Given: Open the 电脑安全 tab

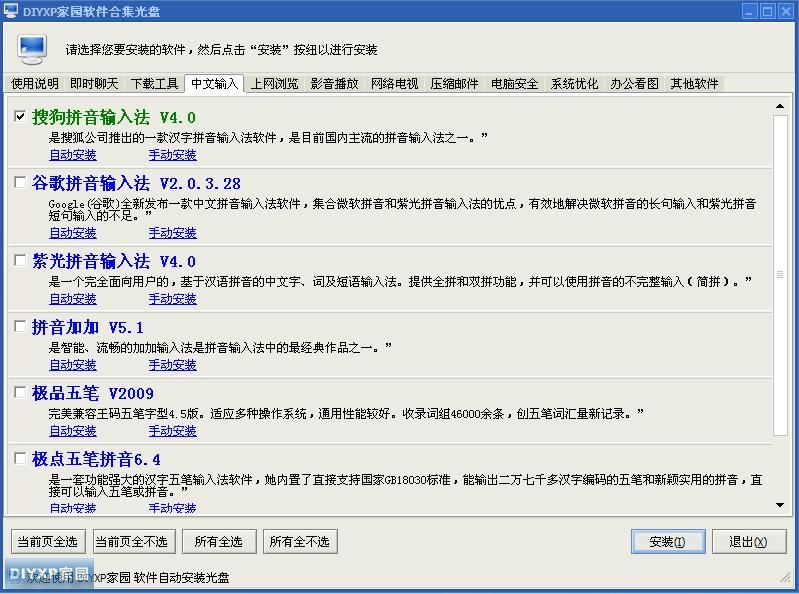Looking at the screenshot, I should 514,84.
